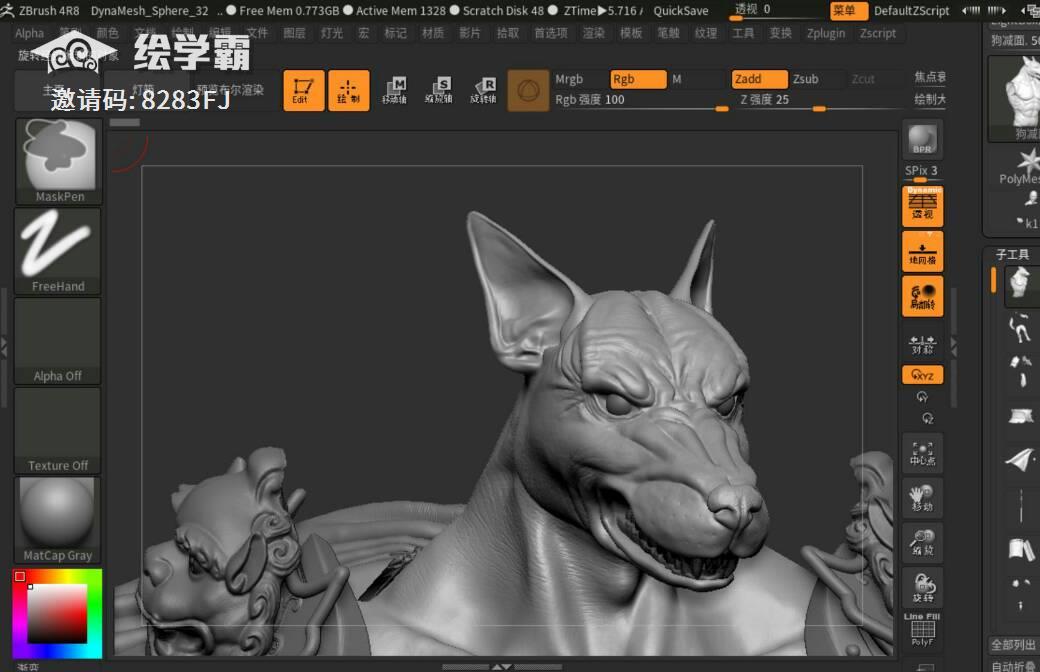
Task: Open the 材质 (Material) menu
Action: [x=433, y=33]
